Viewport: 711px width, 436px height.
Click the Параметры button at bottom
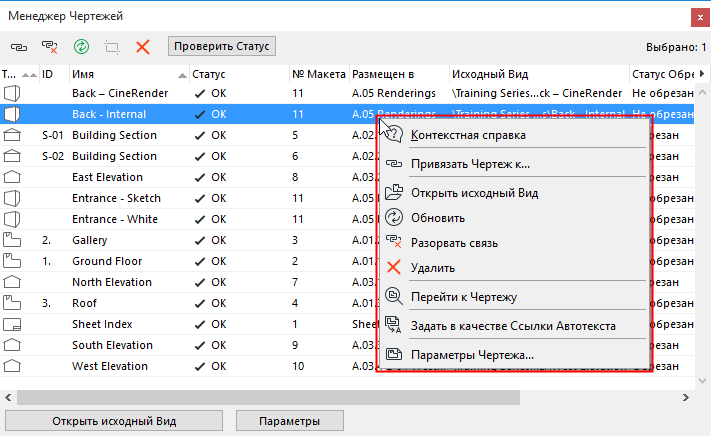[291, 421]
